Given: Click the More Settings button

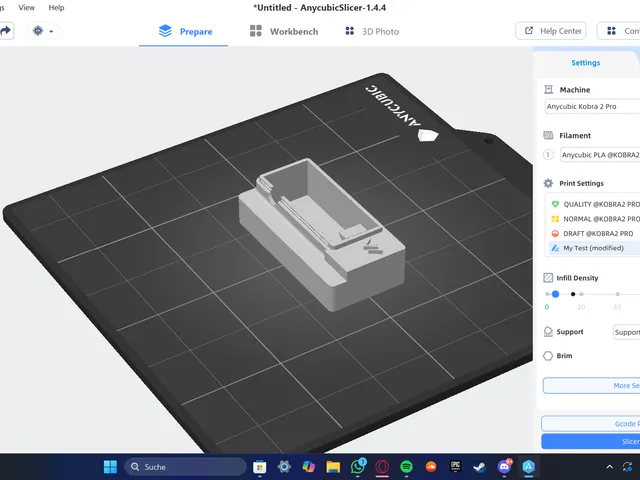Looking at the screenshot, I should [x=591, y=386].
